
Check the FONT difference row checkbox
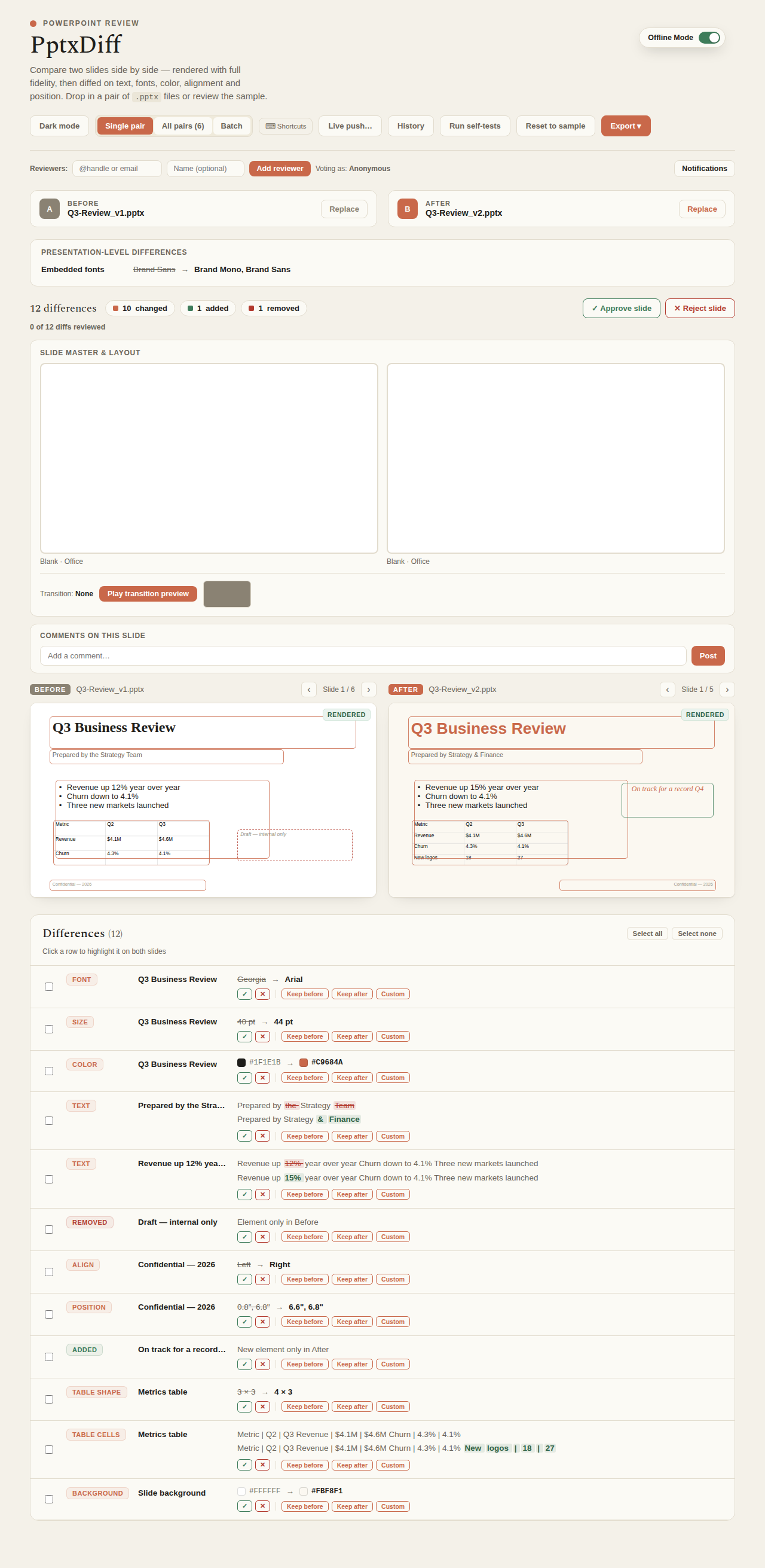pyautogui.click(x=48, y=987)
